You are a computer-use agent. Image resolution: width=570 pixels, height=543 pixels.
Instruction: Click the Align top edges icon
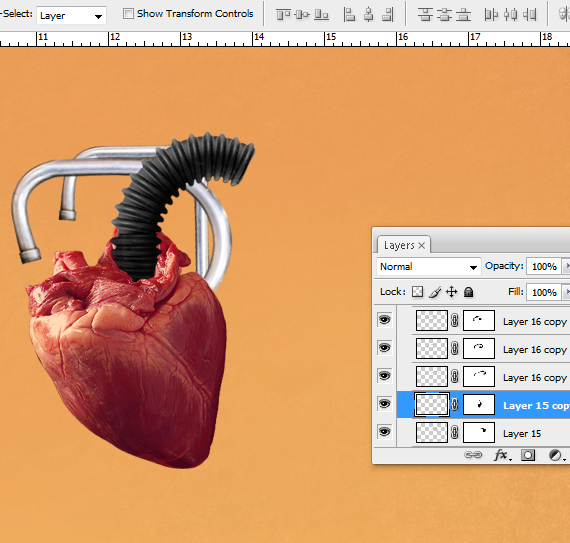(x=283, y=15)
